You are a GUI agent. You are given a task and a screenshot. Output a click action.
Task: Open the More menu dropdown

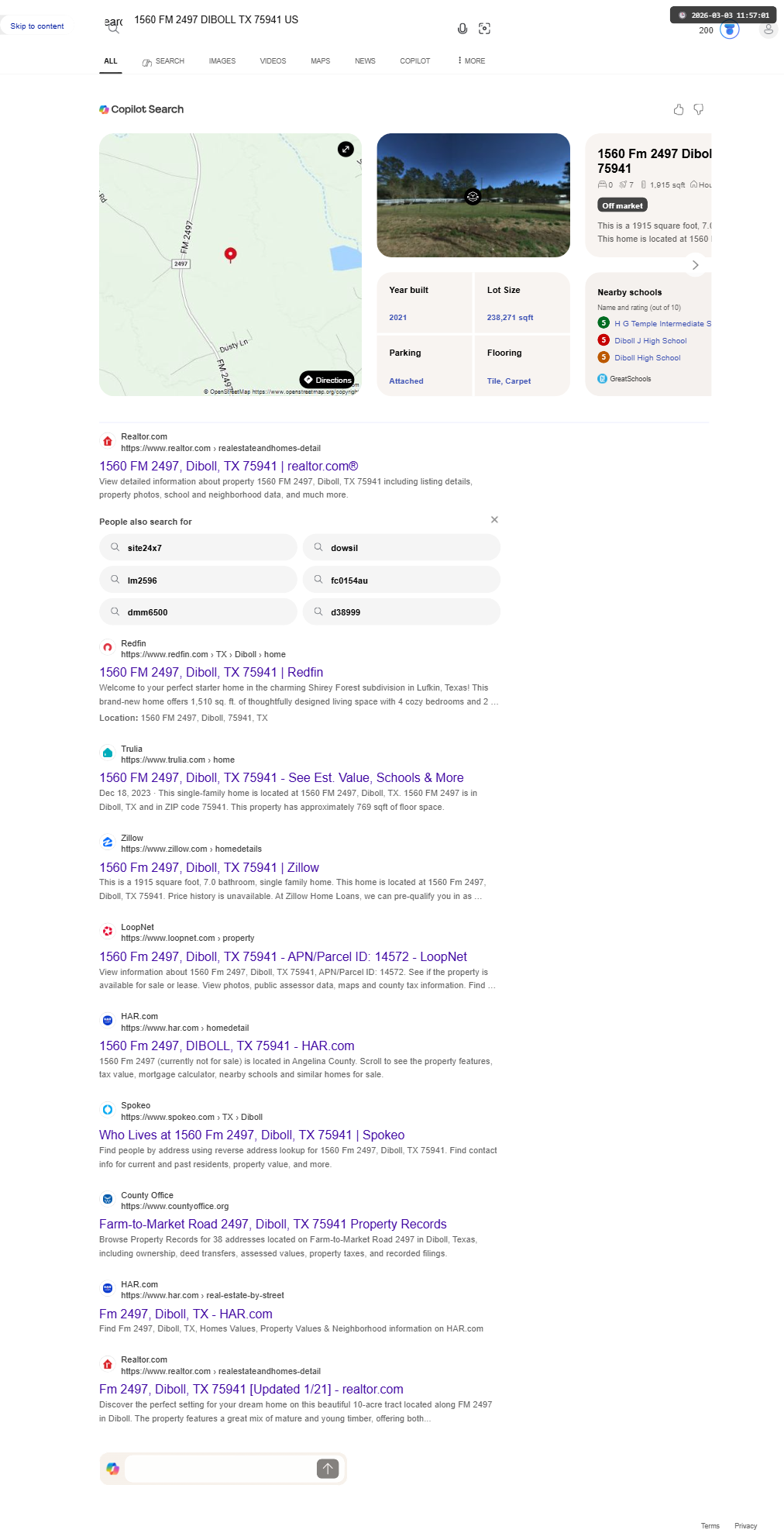coord(471,60)
